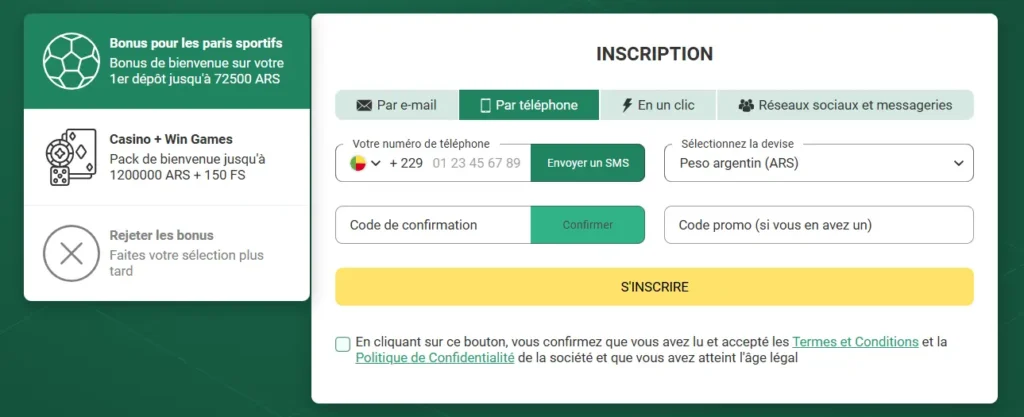Viewport: 1024px width, 417px height.
Task: Open Réseaux sociaux et messageries tab
Action: [x=845, y=105]
